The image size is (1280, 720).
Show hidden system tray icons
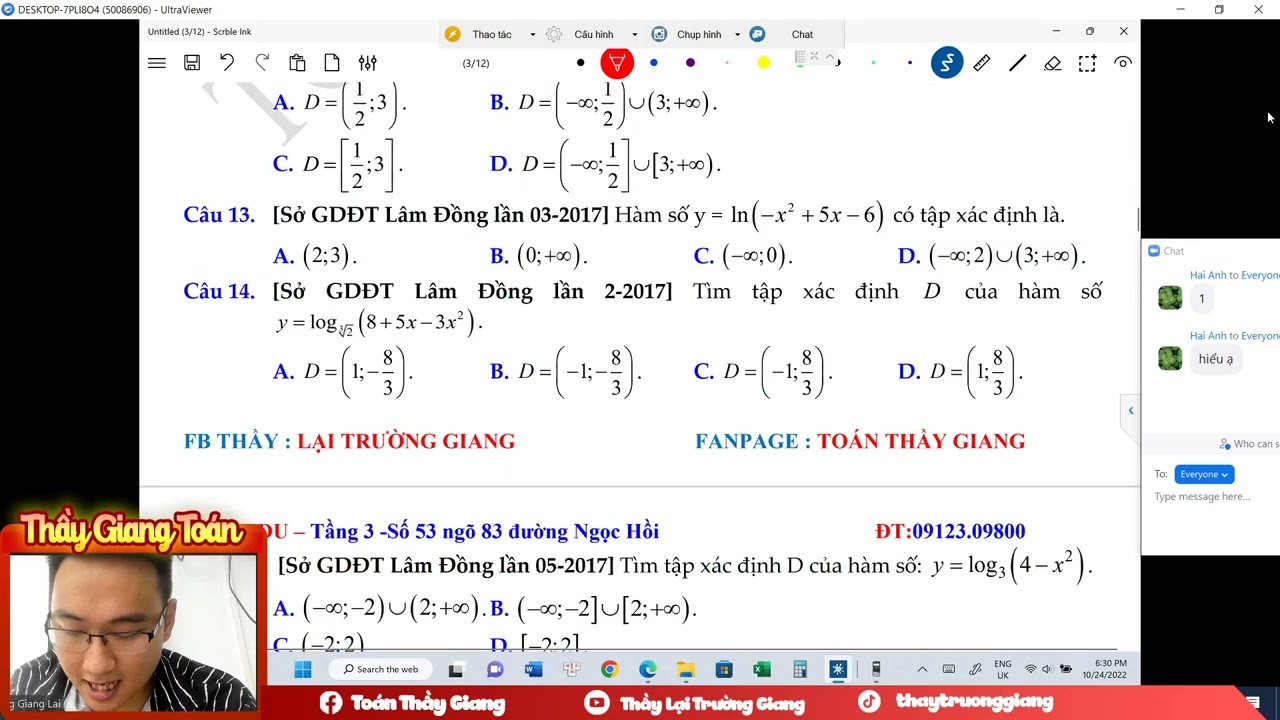tap(922, 669)
